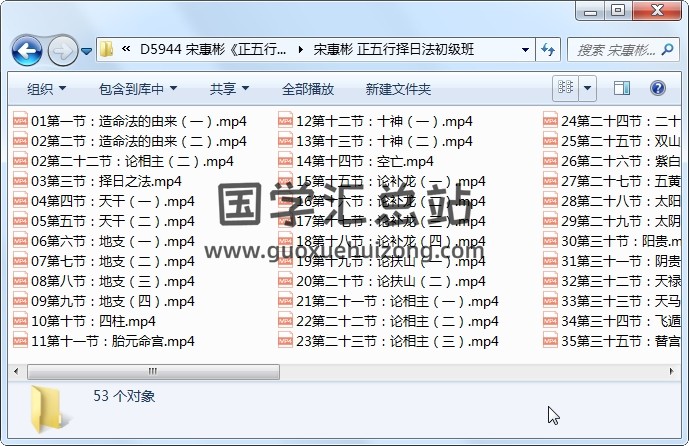Viewport: 689px width, 446px height.
Task: Click the 全部播放 button
Action: pyautogui.click(x=308, y=89)
